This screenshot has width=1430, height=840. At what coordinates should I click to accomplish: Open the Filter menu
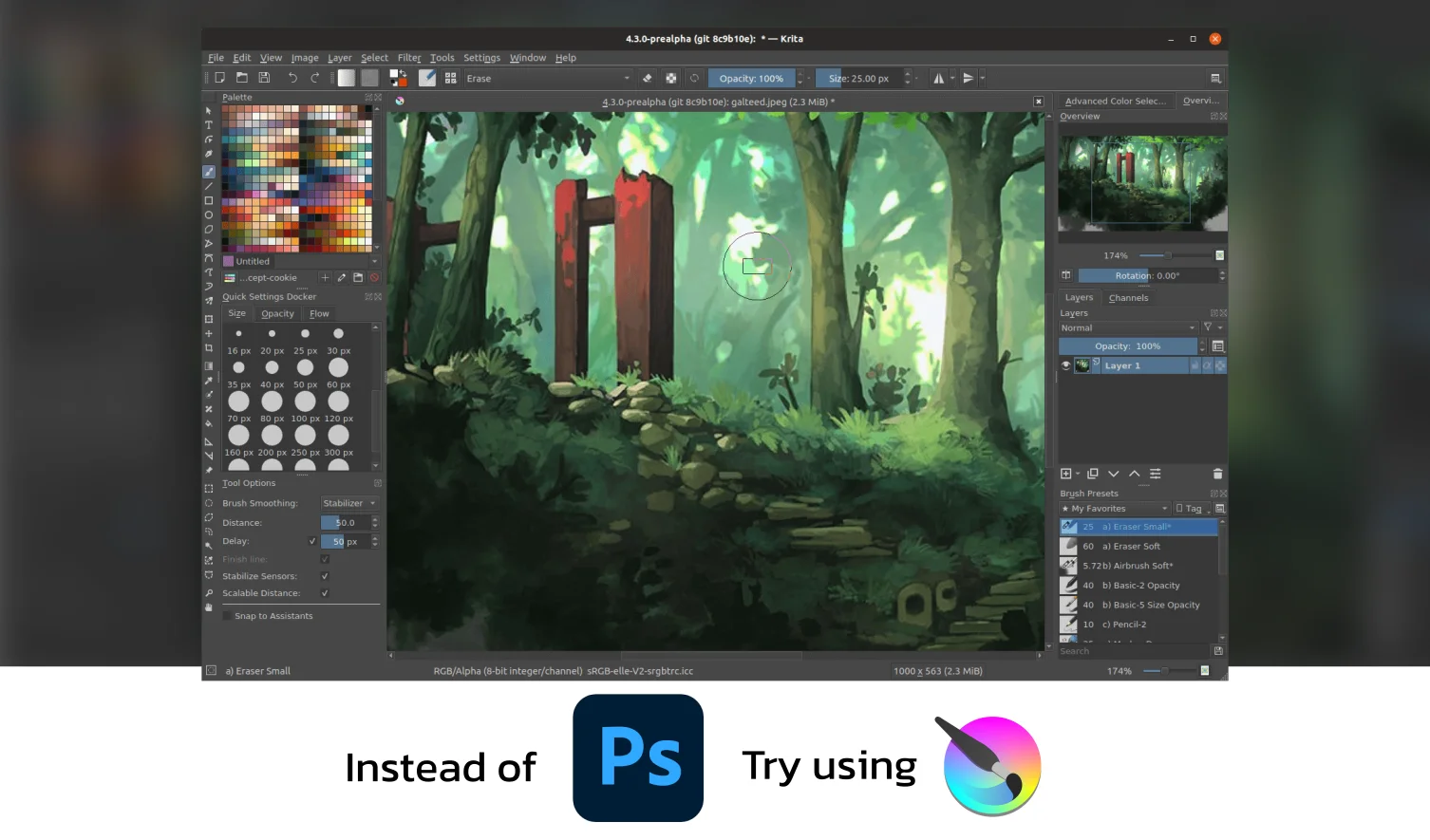pos(408,58)
